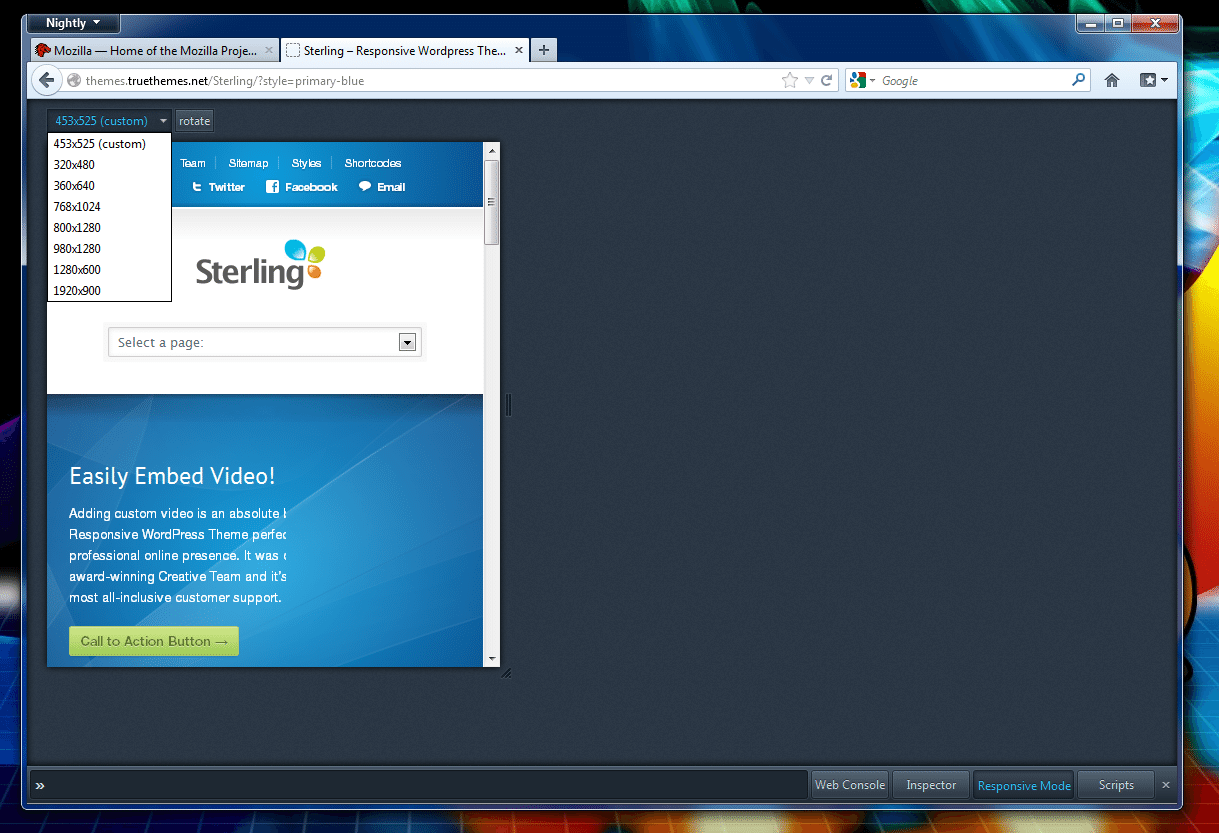Click the page's vertical scrollbar thumb

click(x=491, y=201)
